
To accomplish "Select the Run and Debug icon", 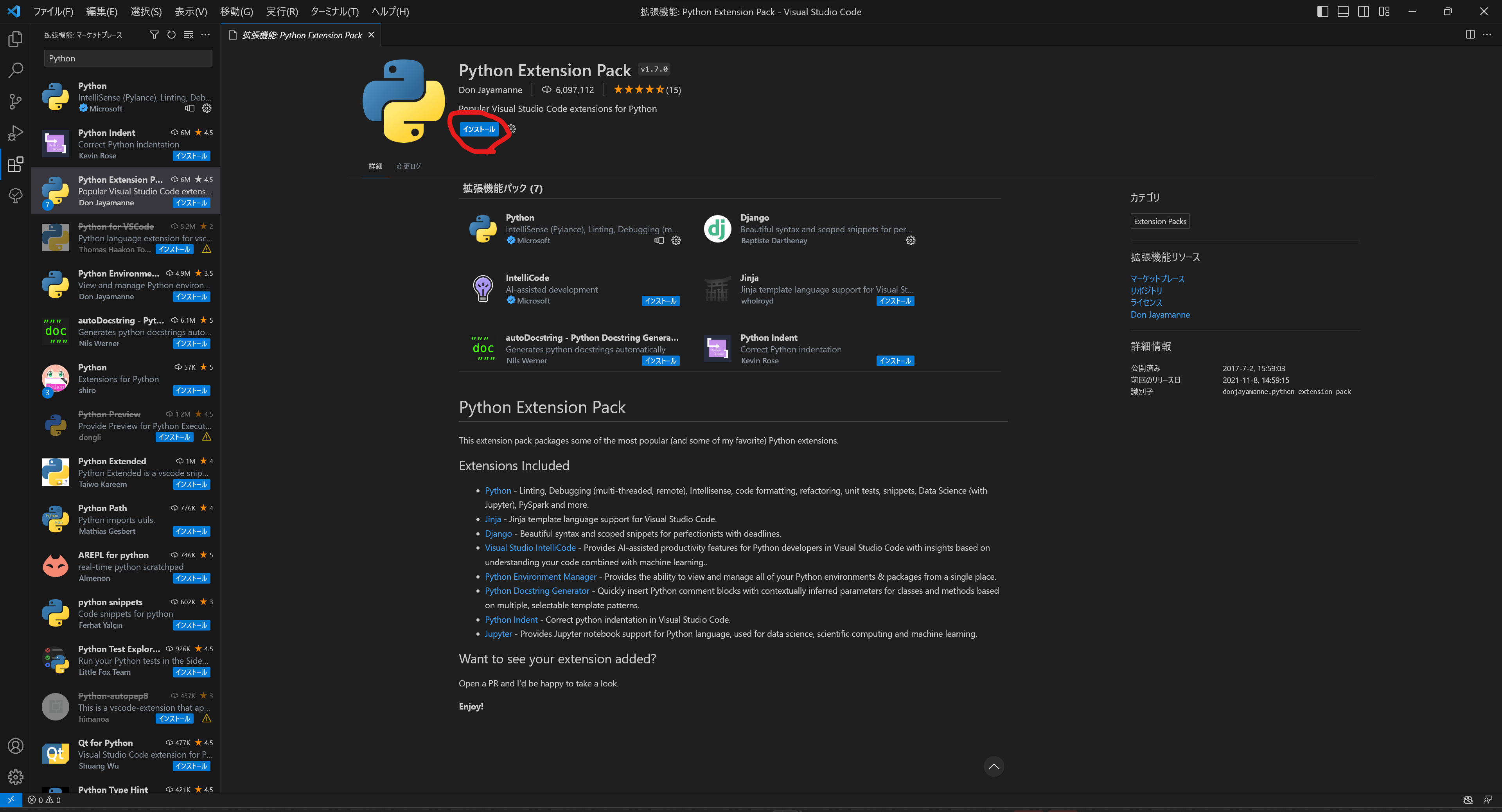I will point(15,132).
